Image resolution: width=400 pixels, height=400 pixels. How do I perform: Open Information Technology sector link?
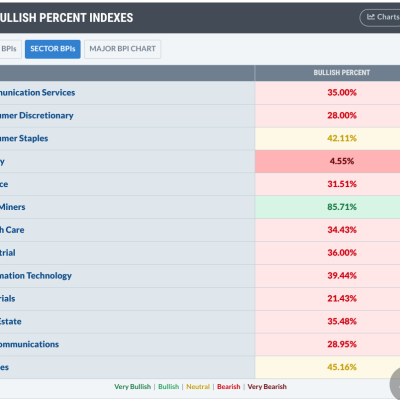36,276
